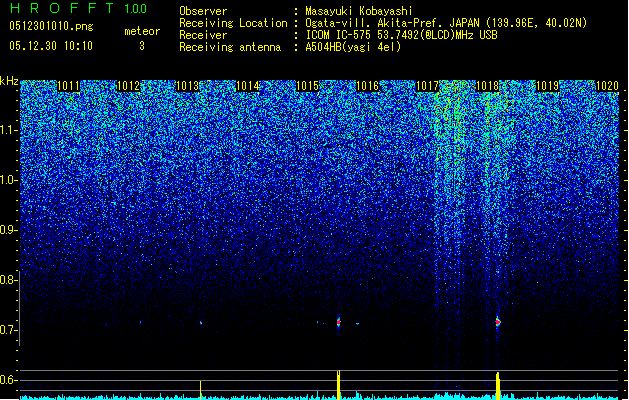Viewport: 629px width, 400px height.
Task: Click the 0.7 frequency axis label
Action: click(8, 330)
